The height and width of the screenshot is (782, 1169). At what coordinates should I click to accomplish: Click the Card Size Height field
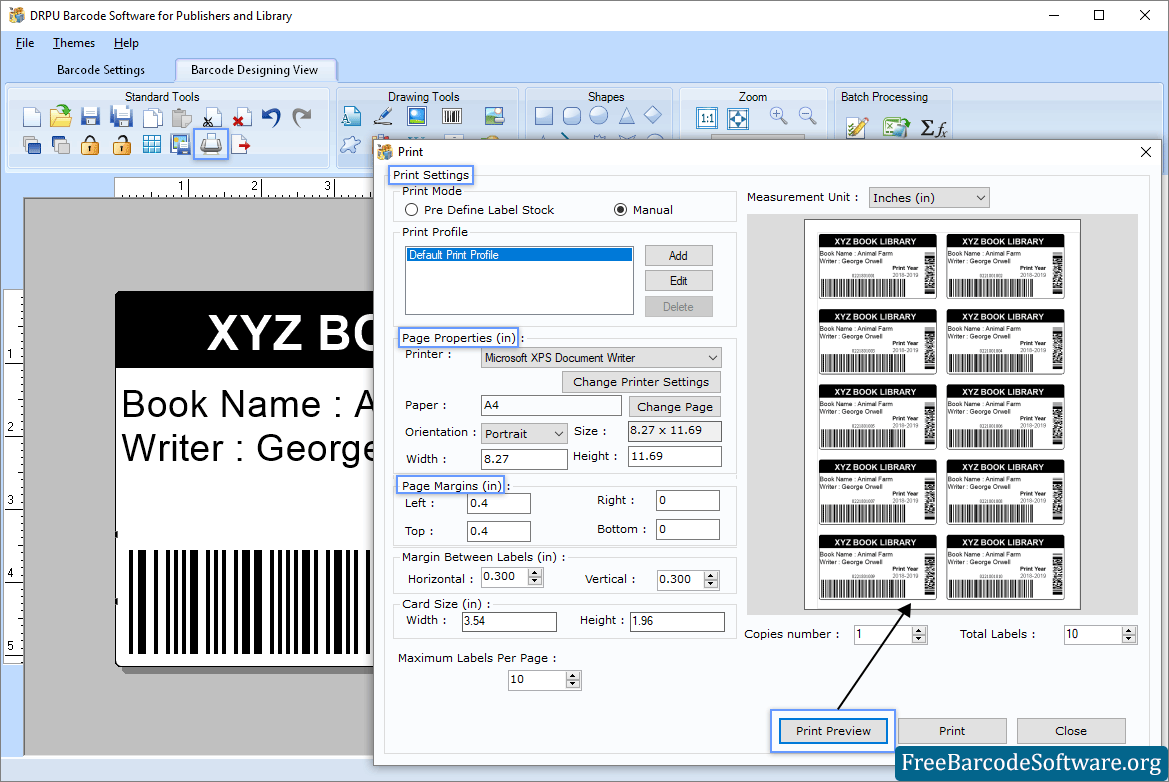point(677,621)
